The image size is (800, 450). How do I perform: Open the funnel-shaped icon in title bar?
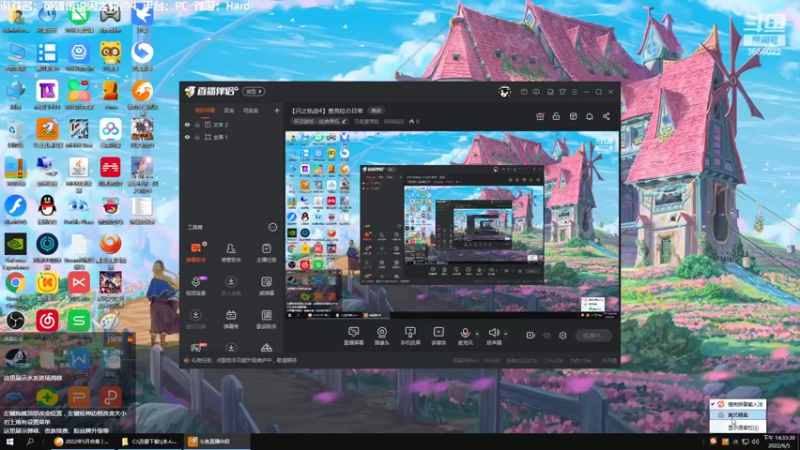click(x=562, y=92)
